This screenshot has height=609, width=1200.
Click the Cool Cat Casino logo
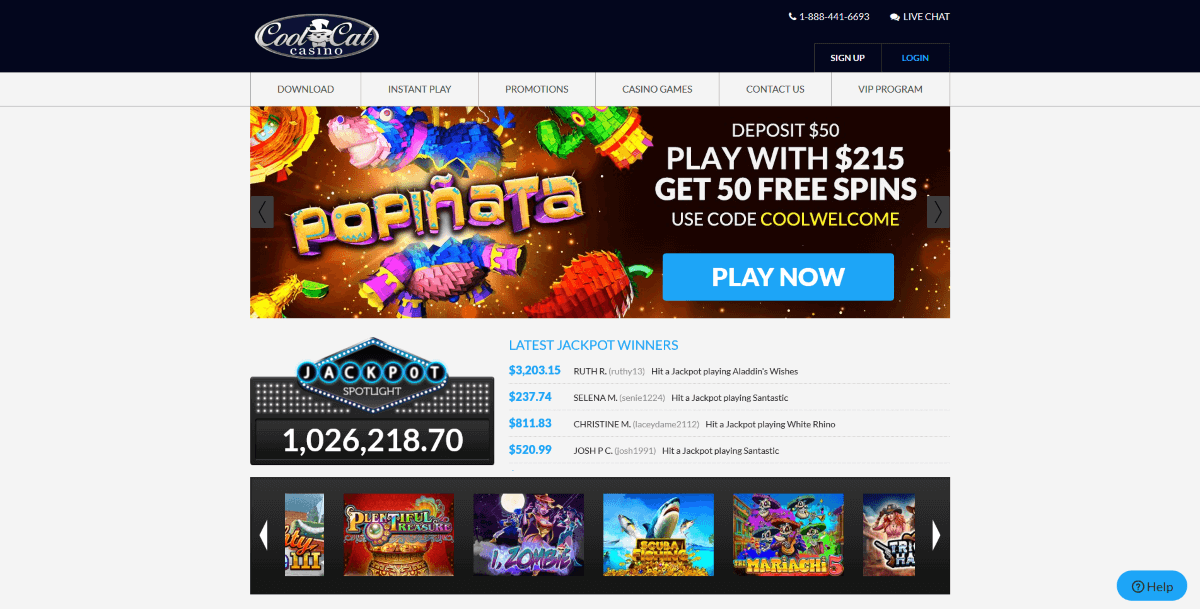pos(316,36)
